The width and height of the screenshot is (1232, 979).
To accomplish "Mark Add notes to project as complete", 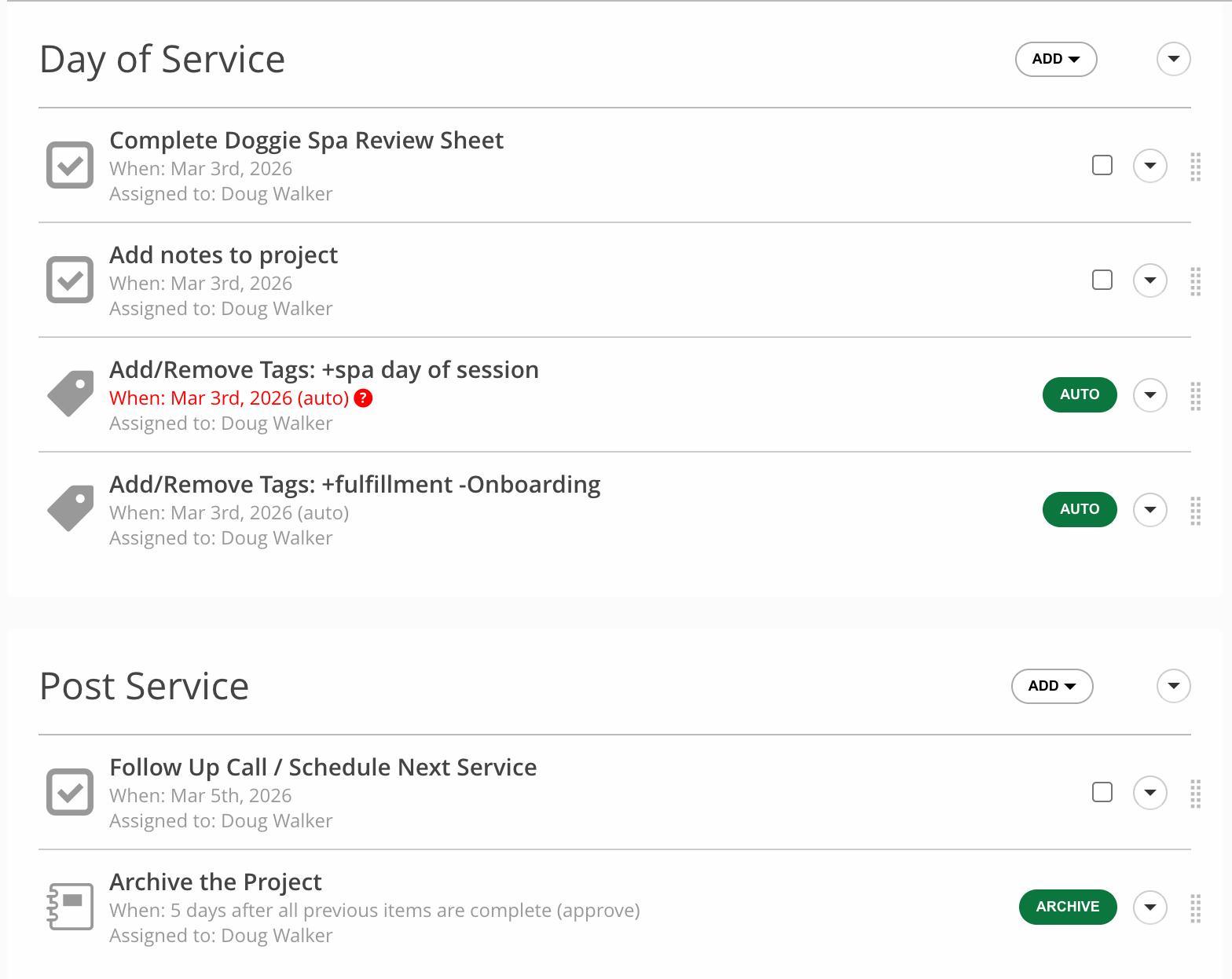I will 1102,280.
